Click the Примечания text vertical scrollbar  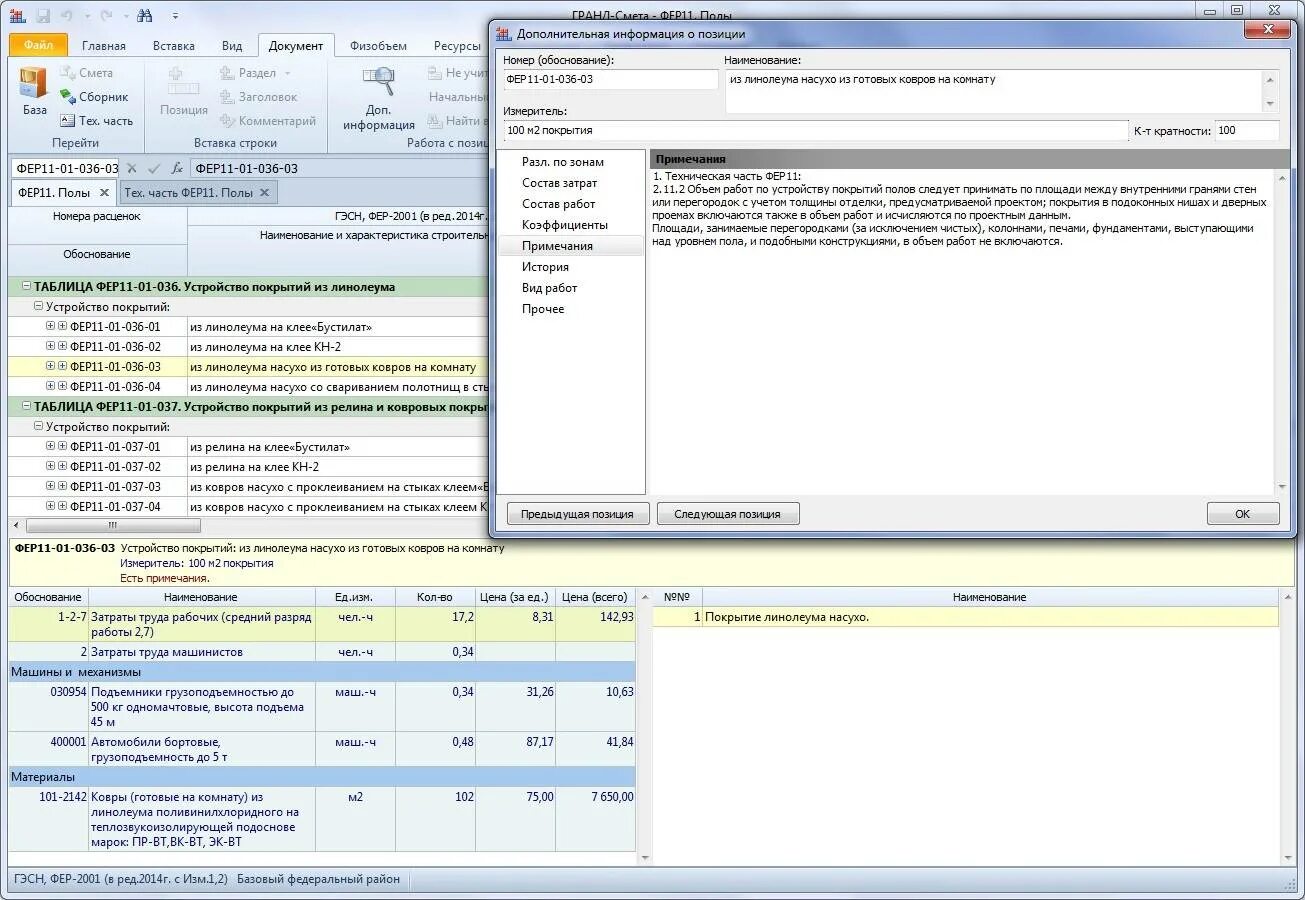click(x=1283, y=331)
